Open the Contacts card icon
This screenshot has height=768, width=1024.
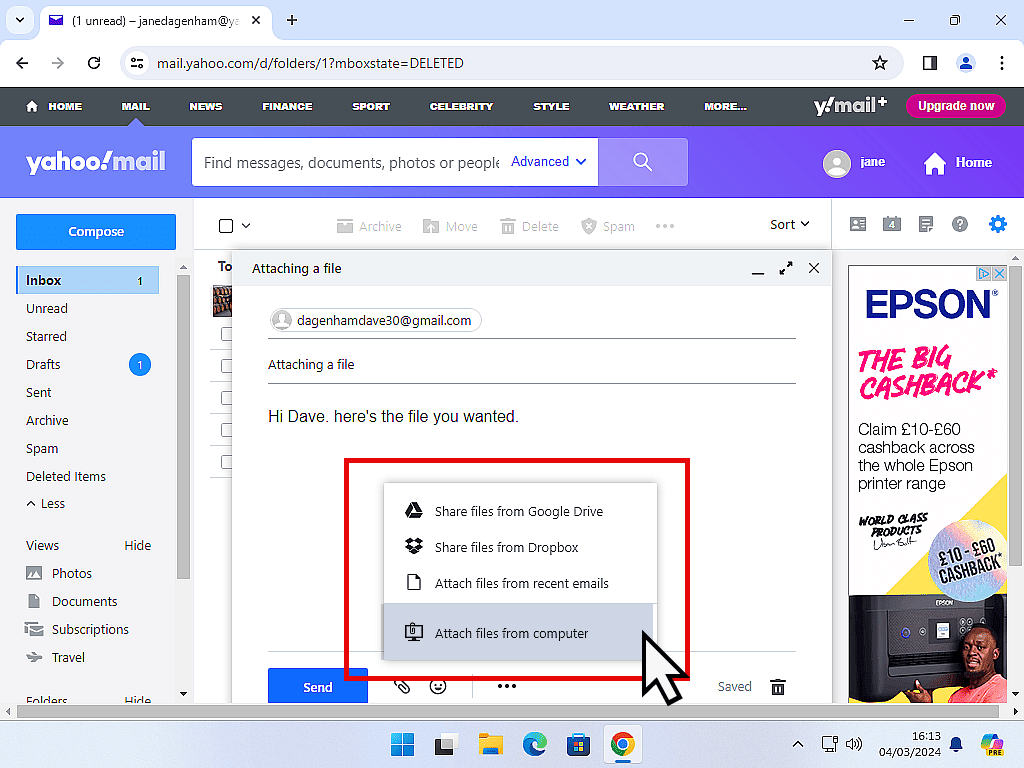[x=857, y=225]
